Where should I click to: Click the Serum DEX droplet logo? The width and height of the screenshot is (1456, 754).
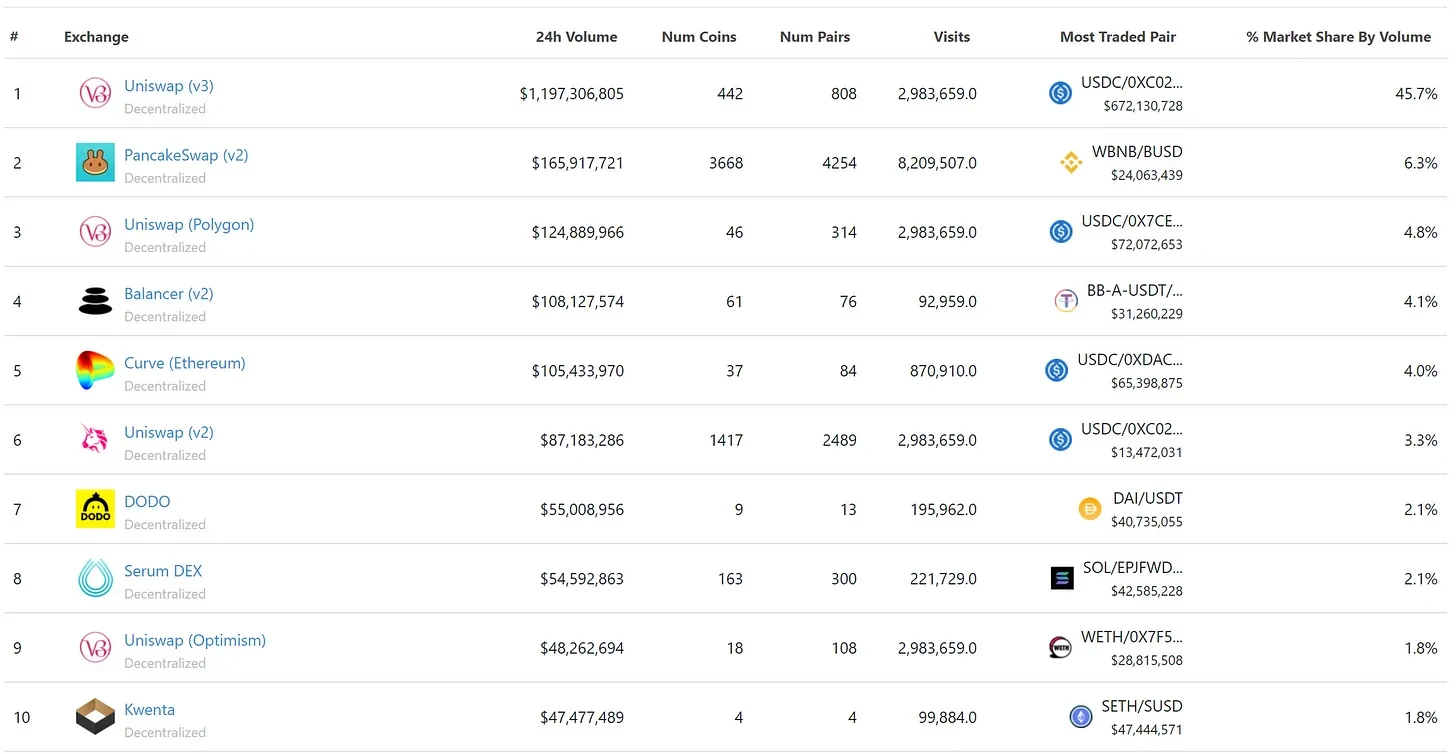[x=95, y=578]
